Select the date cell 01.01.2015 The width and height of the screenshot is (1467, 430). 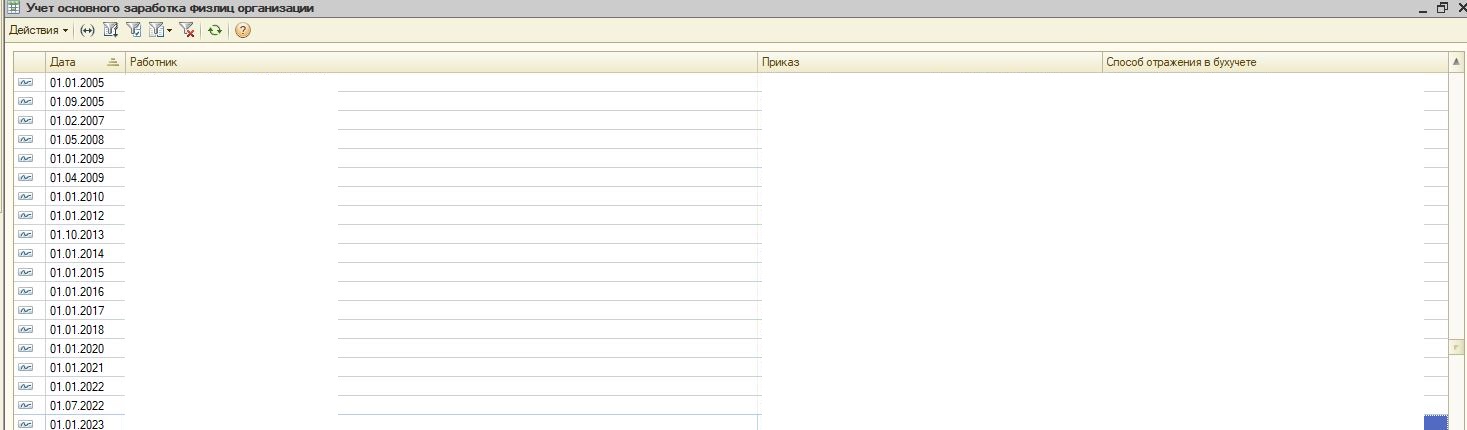coord(85,273)
